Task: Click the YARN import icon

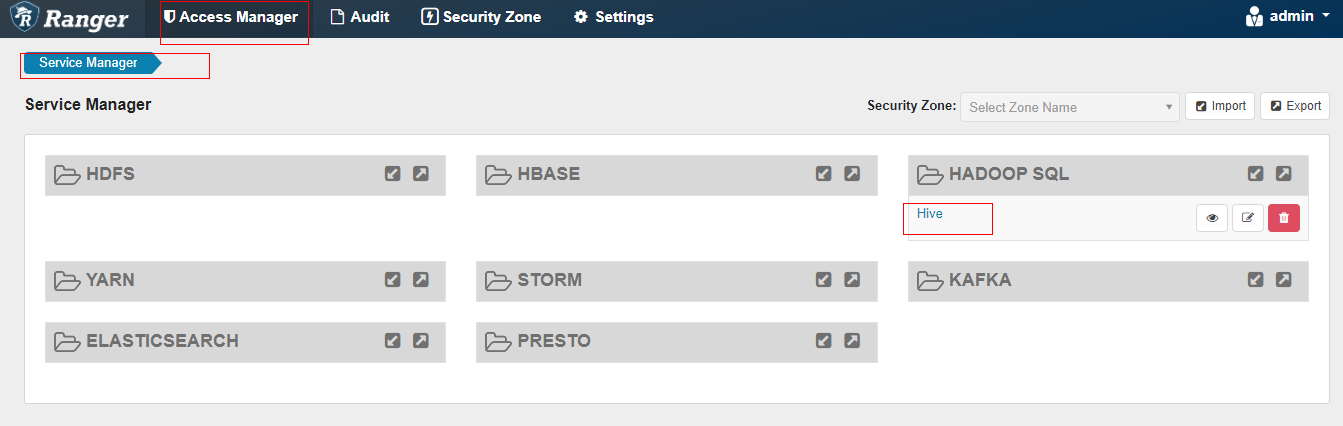Action: point(393,280)
